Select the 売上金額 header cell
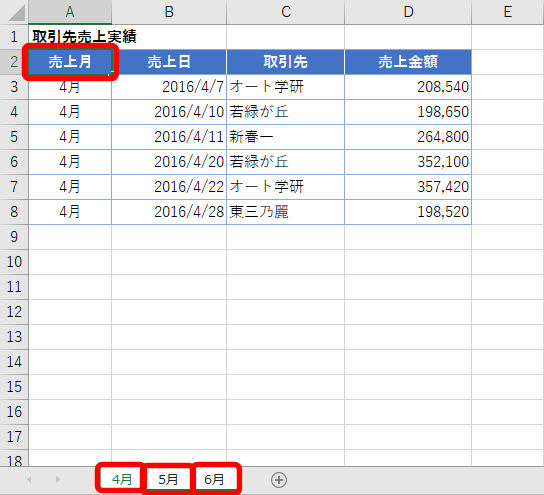Image resolution: width=544 pixels, height=495 pixels. tap(408, 62)
